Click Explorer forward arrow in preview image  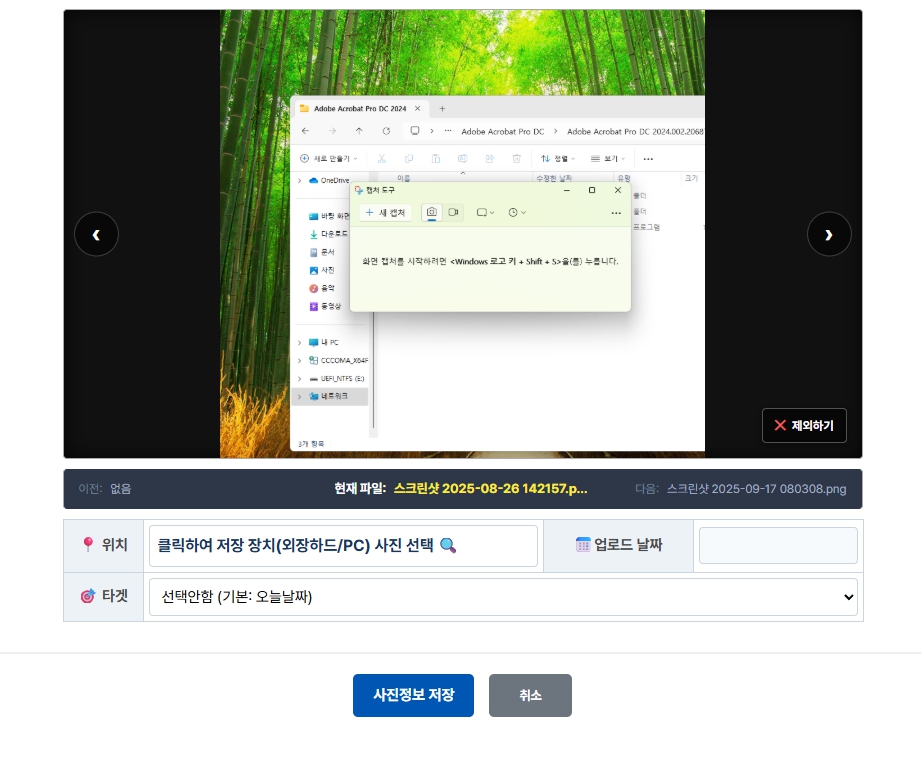point(332,131)
